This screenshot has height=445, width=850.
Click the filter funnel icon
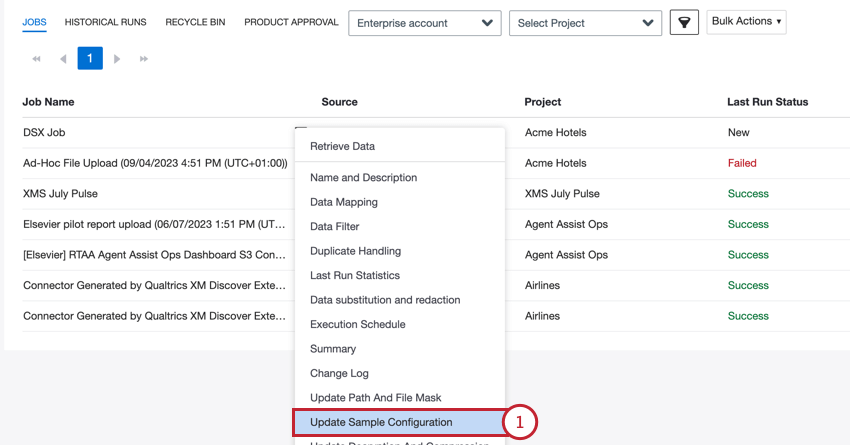[x=684, y=23]
